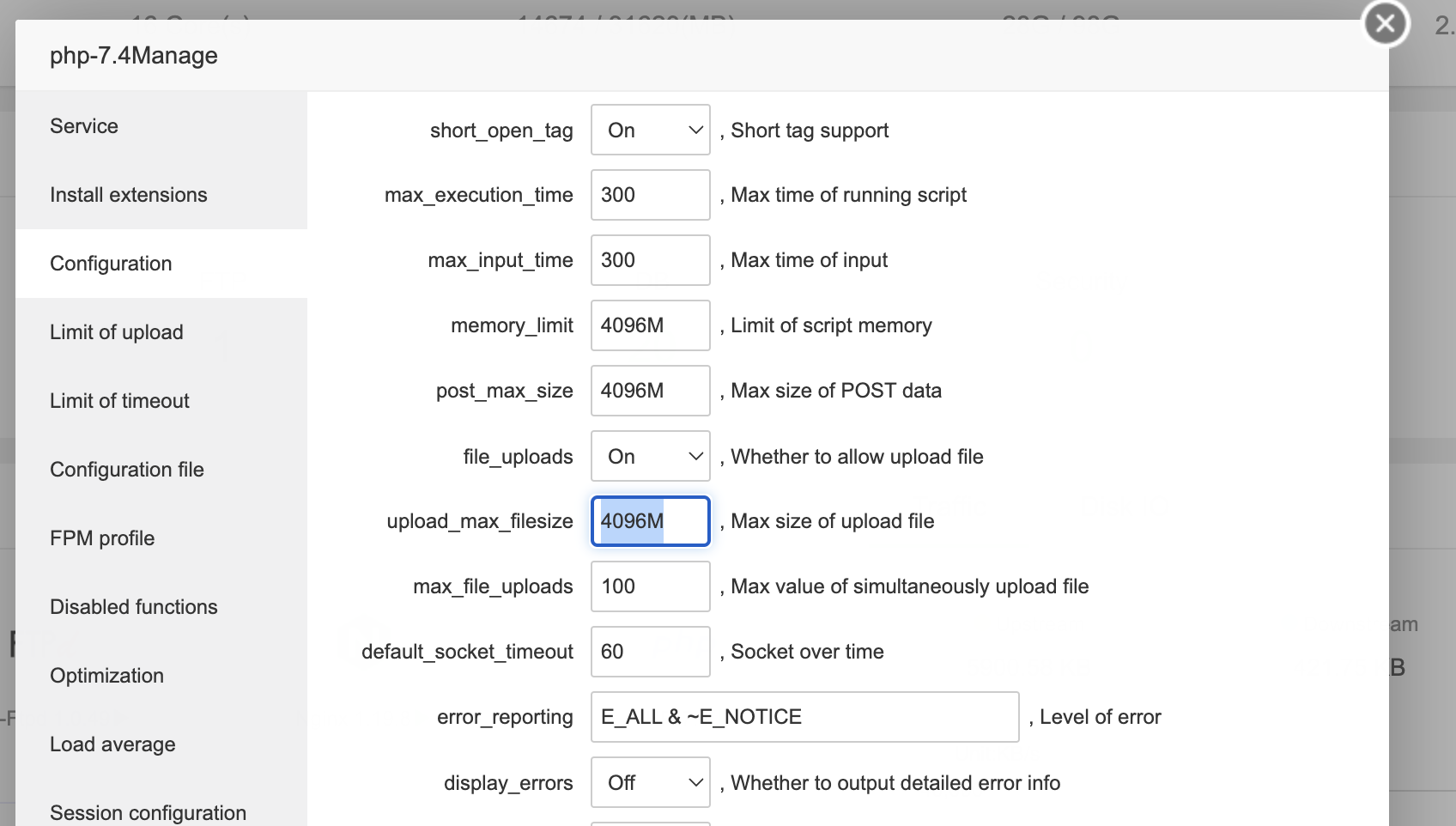The height and width of the screenshot is (826, 1456).
Task: Click the post_max_size field
Action: [x=650, y=391]
